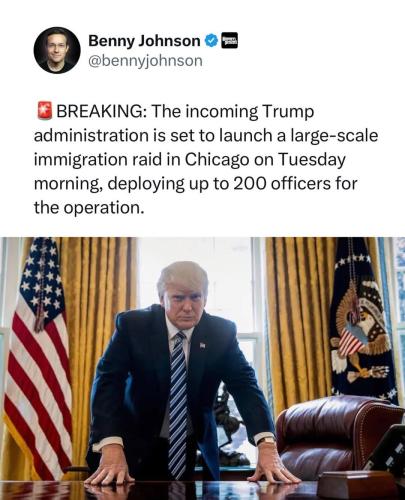This screenshot has height=500, width=405.
Task: Click the black affiliate badge beside name
Action: tap(230, 41)
